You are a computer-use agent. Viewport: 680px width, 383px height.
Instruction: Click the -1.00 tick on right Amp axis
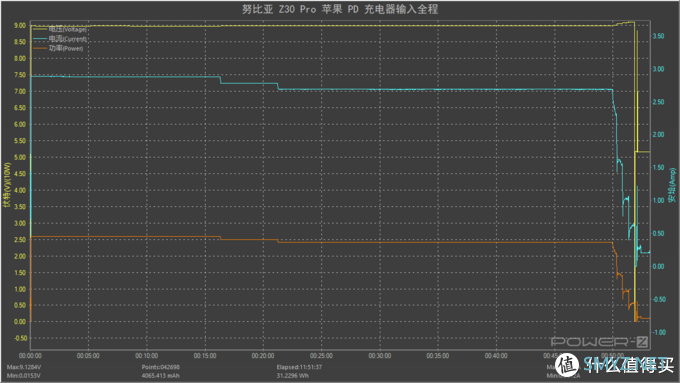click(659, 333)
